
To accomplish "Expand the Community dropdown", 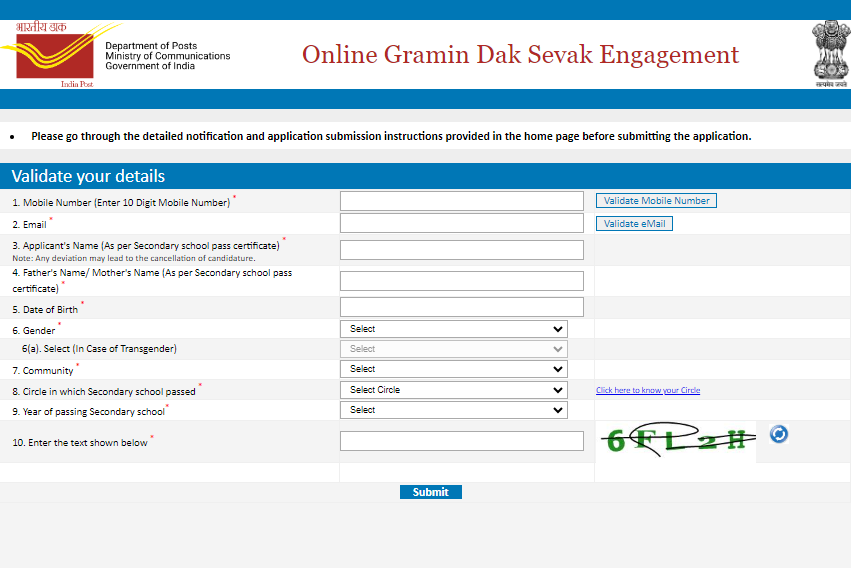I will [x=454, y=369].
